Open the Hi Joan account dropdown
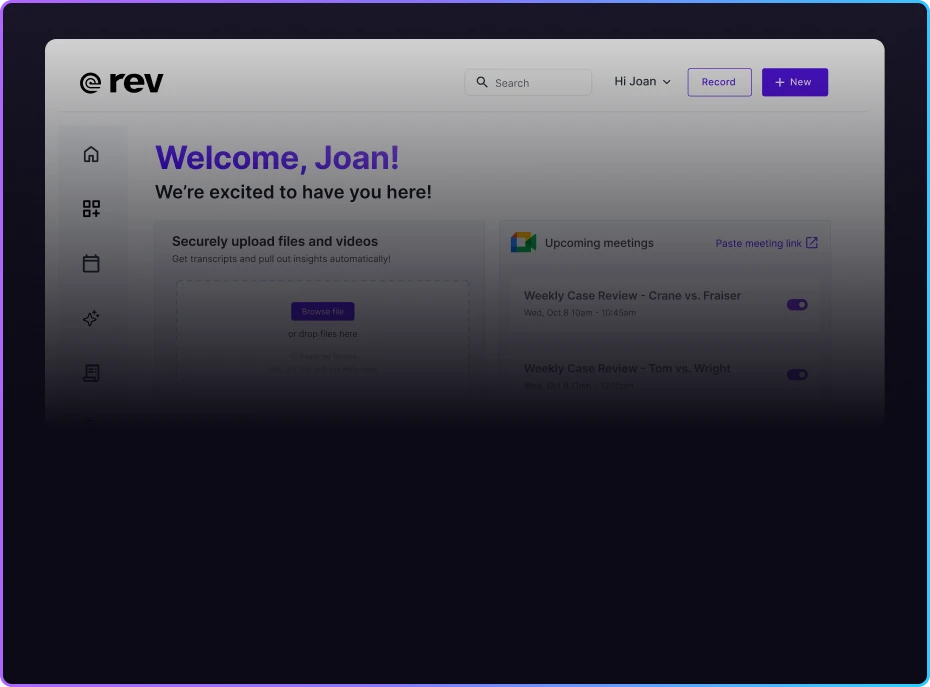 [x=640, y=81]
